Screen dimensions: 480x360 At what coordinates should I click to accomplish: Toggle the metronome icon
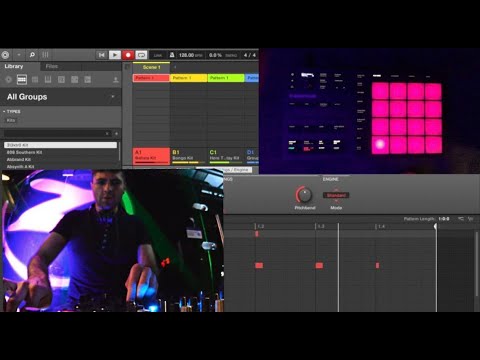(172, 55)
